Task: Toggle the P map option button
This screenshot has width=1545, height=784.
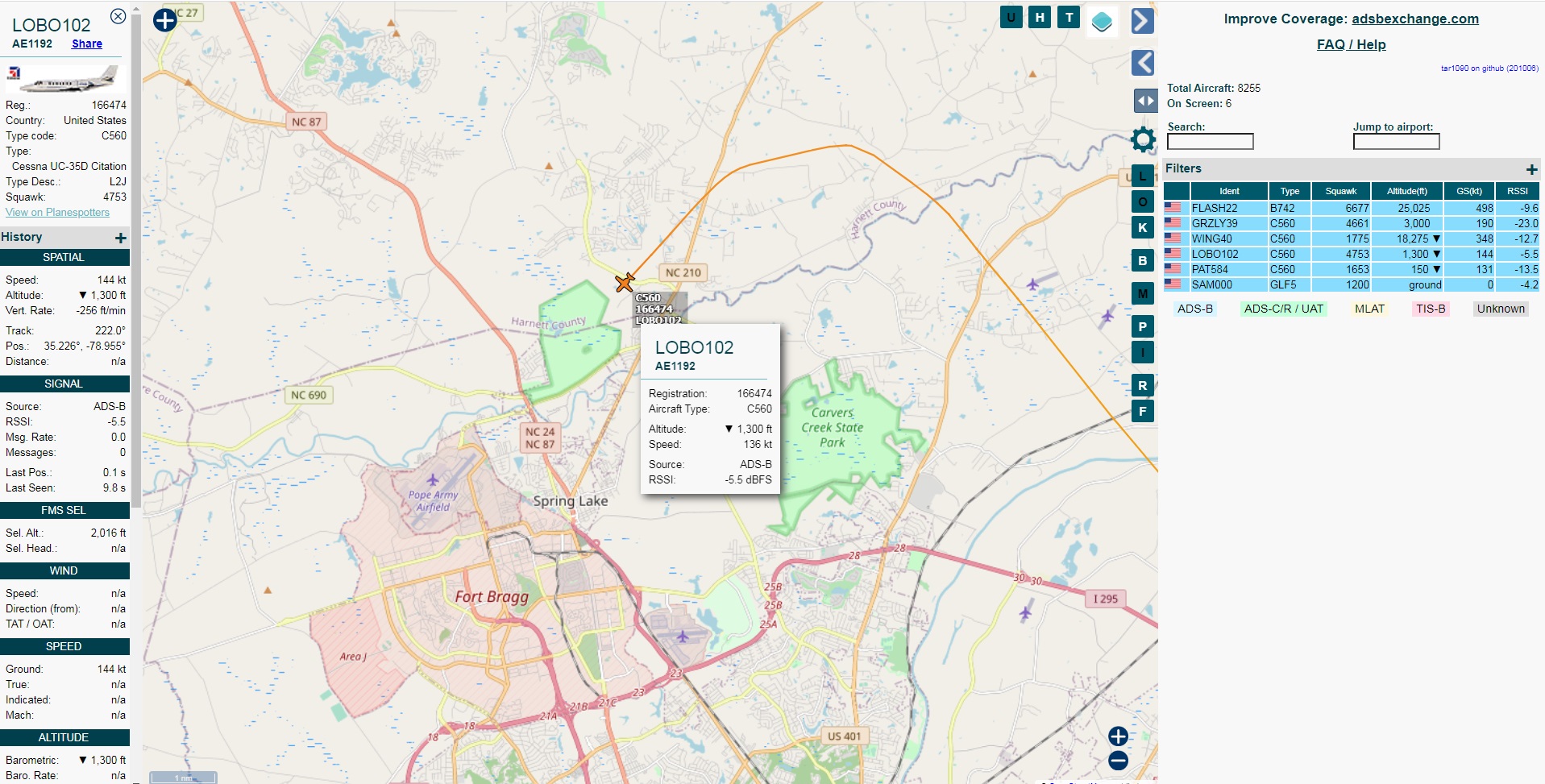Action: pyautogui.click(x=1142, y=327)
